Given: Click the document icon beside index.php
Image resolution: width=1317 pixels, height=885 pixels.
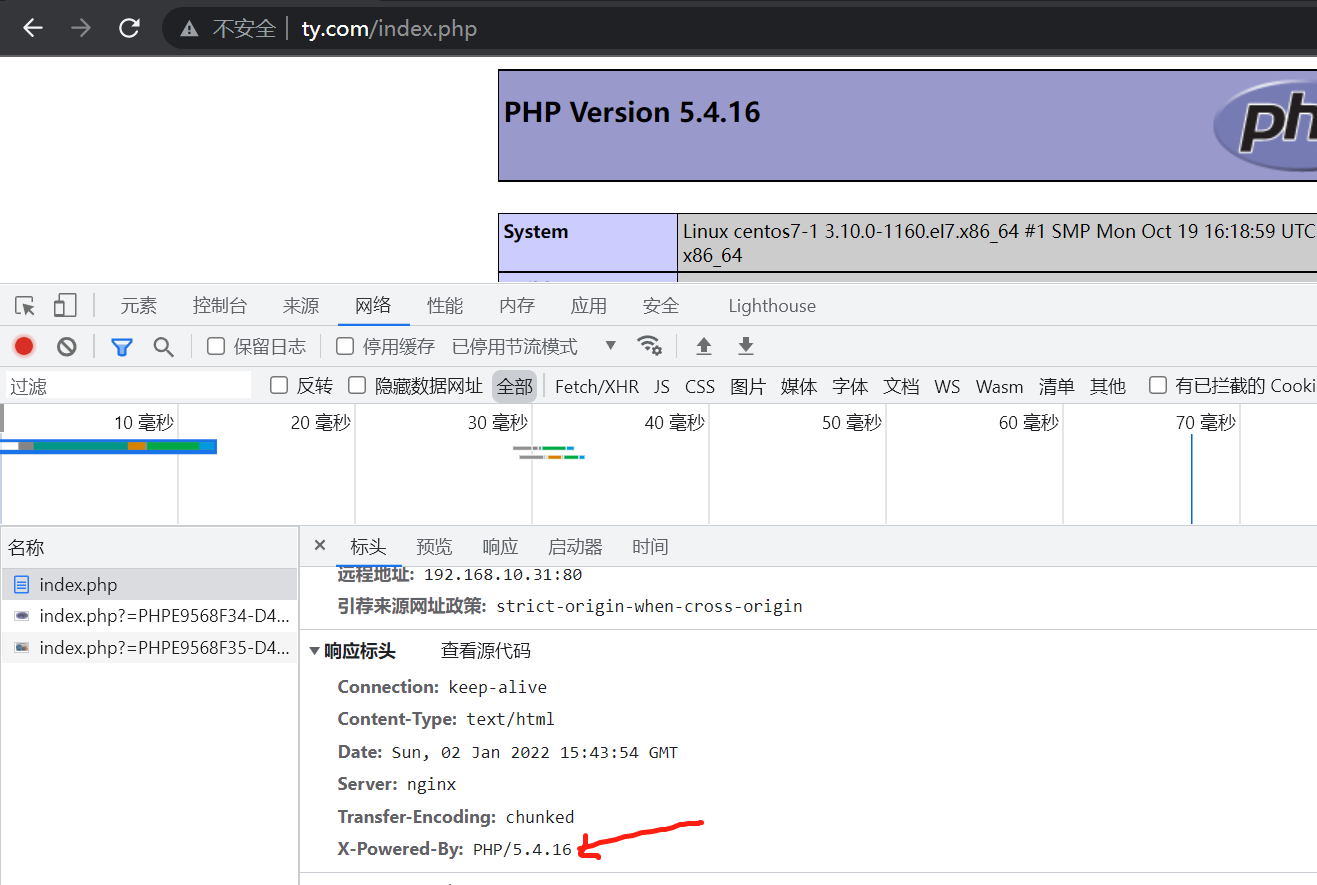Looking at the screenshot, I should coord(21,585).
